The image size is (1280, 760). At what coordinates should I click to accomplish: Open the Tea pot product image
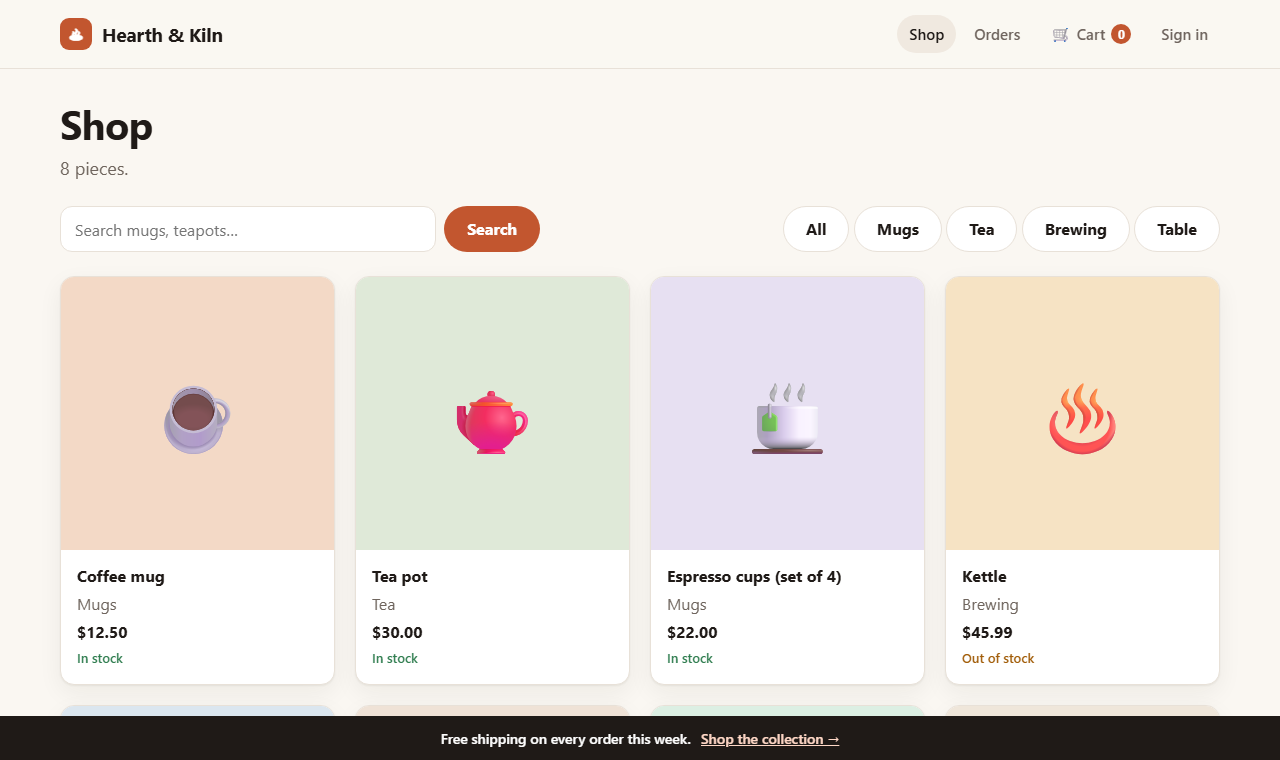click(492, 413)
